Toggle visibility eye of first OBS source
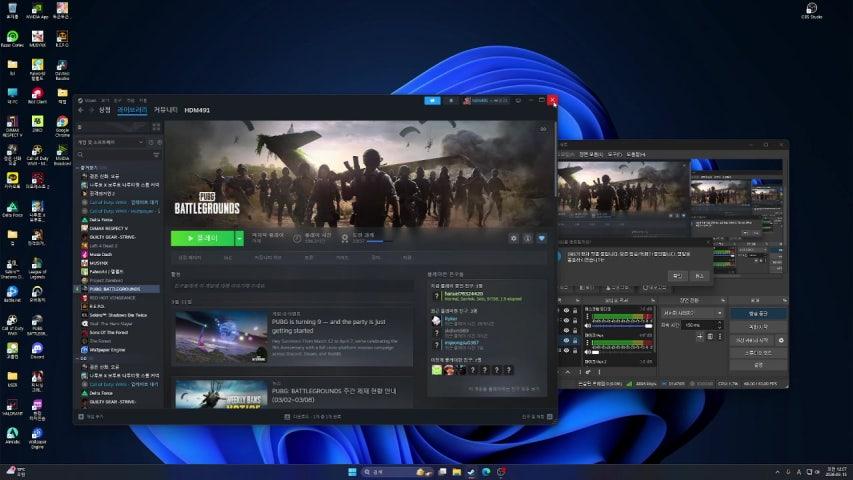The width and height of the screenshot is (853, 480). pos(566,310)
